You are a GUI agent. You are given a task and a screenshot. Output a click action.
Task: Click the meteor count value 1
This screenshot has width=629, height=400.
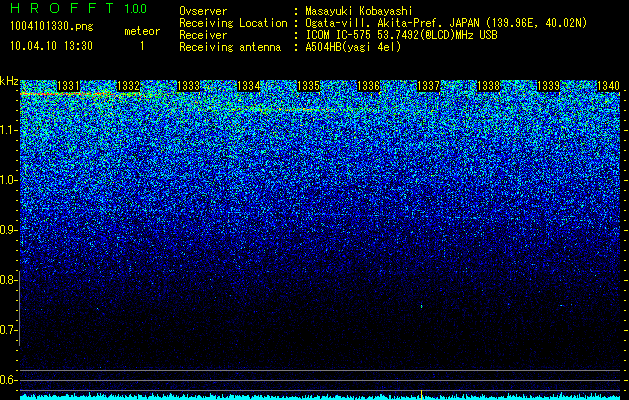click(142, 46)
